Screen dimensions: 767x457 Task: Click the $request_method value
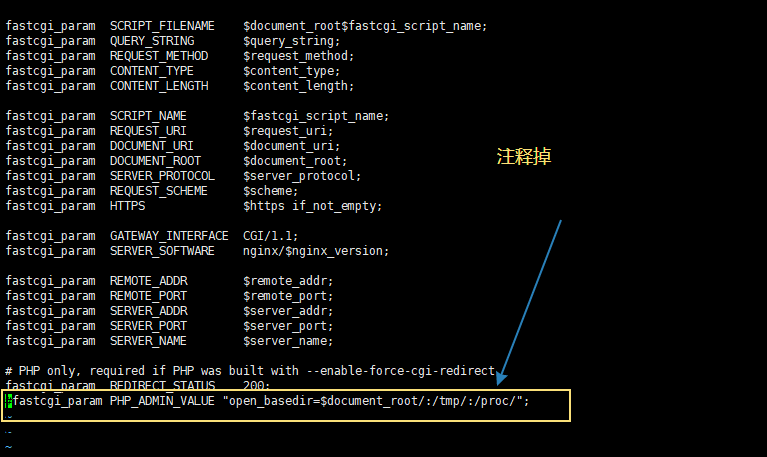[298, 56]
